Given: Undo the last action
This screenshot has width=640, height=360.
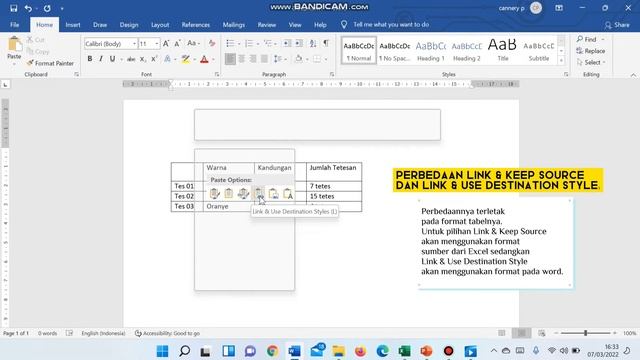Looking at the screenshot, I should tap(28, 8).
